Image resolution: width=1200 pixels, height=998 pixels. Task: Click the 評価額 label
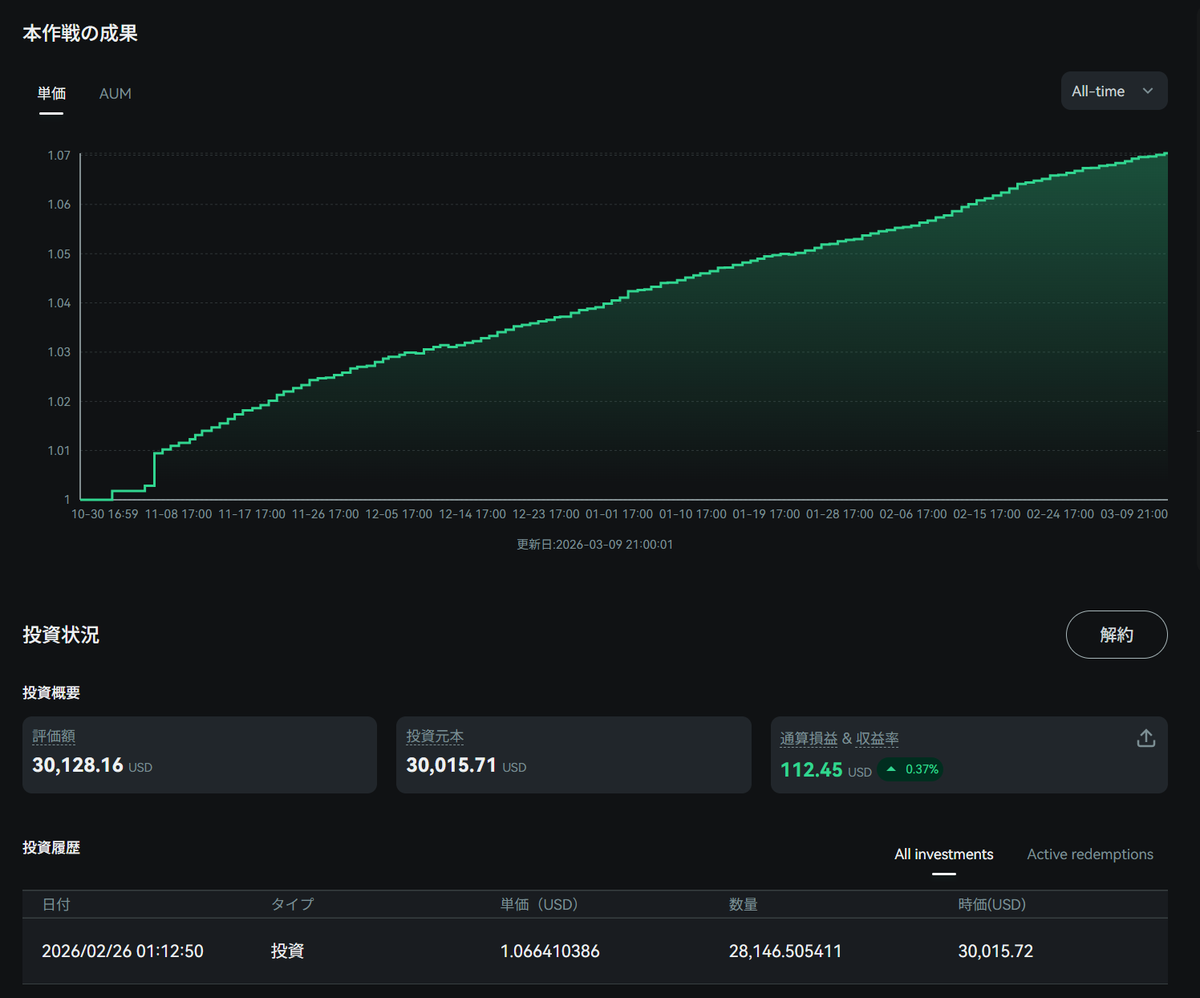54,736
